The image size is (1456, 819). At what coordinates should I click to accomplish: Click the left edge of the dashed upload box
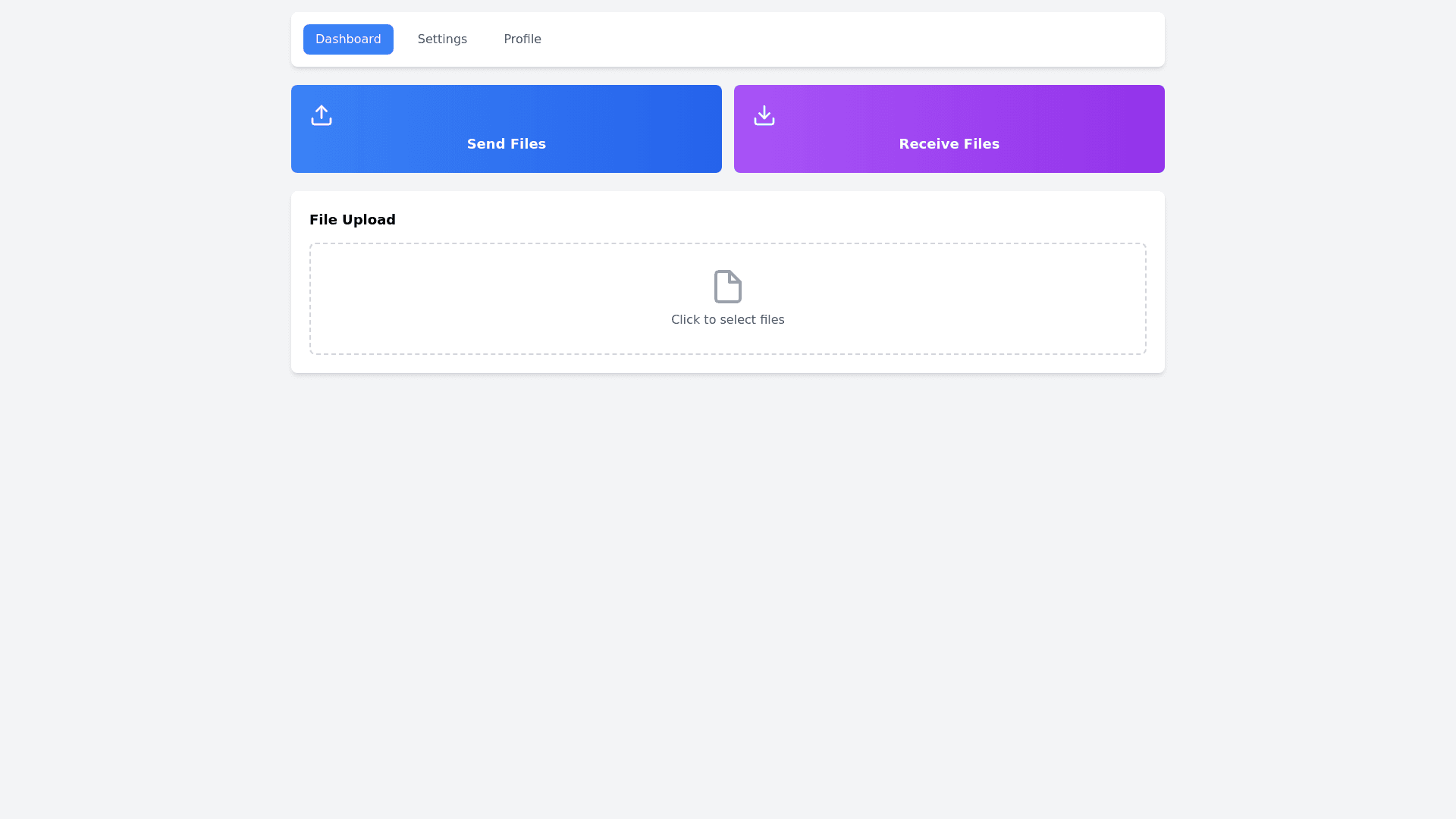[312, 299]
